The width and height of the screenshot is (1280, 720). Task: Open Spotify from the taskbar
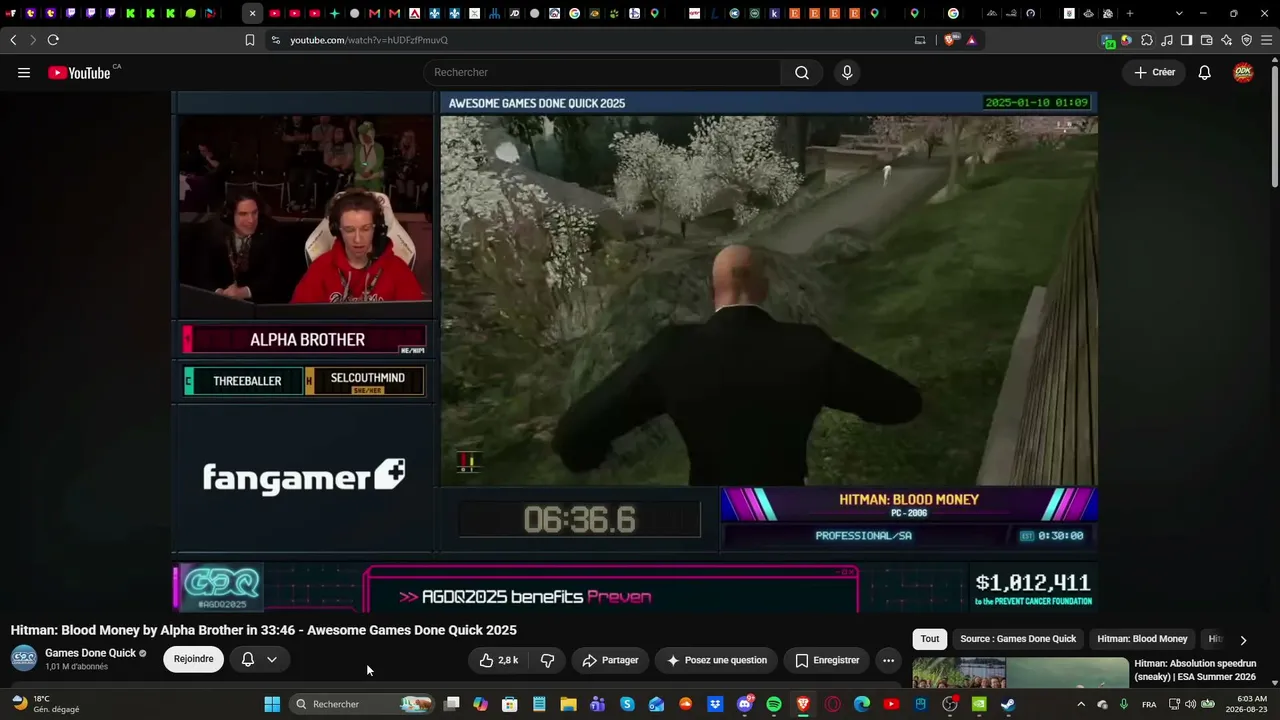pyautogui.click(x=774, y=704)
